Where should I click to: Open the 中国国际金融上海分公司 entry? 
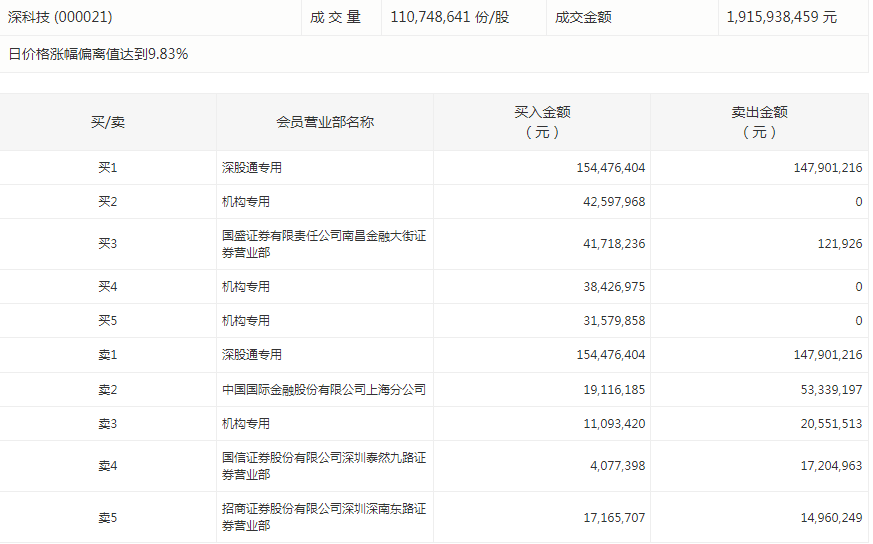tap(323, 389)
